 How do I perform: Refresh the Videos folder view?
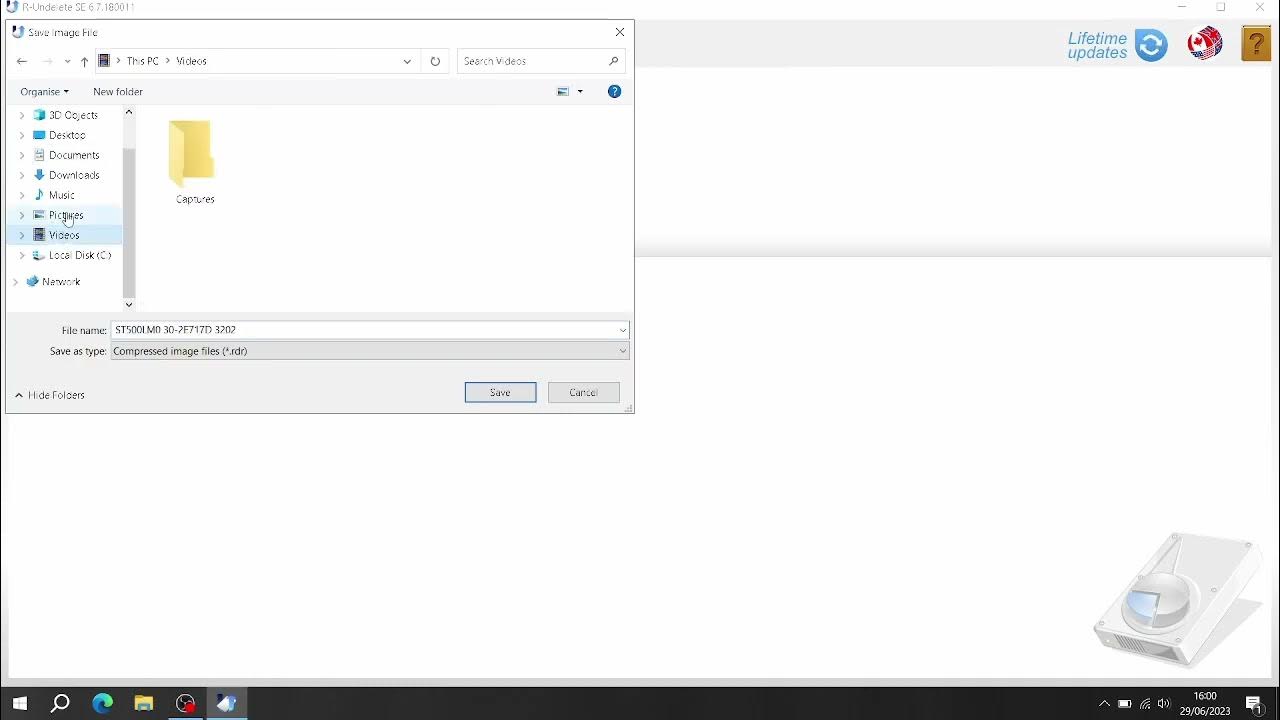435,61
